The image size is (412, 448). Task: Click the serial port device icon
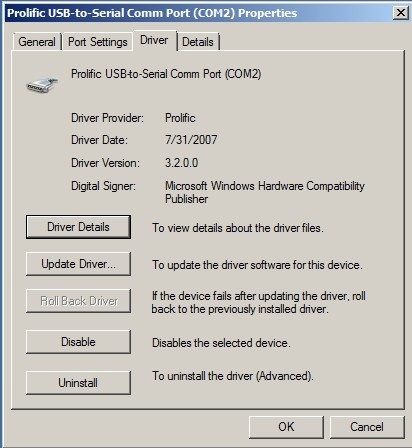tap(42, 85)
